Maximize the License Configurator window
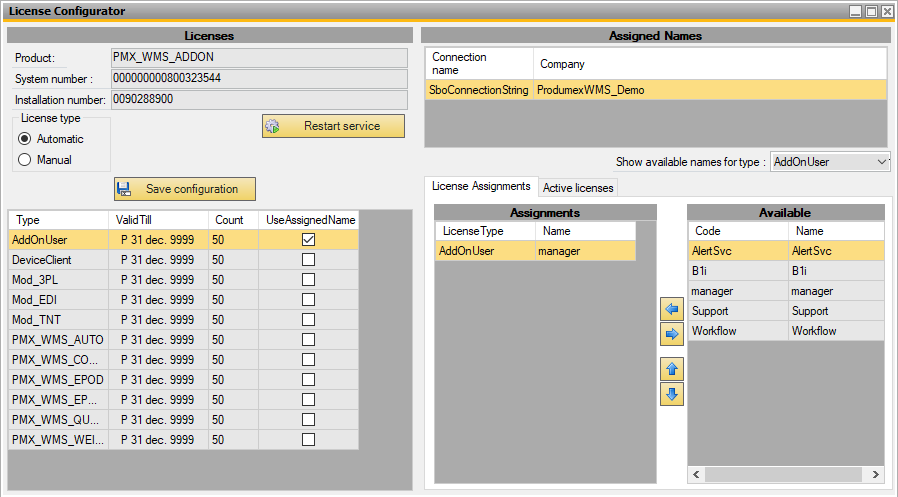898x497 pixels. click(871, 11)
